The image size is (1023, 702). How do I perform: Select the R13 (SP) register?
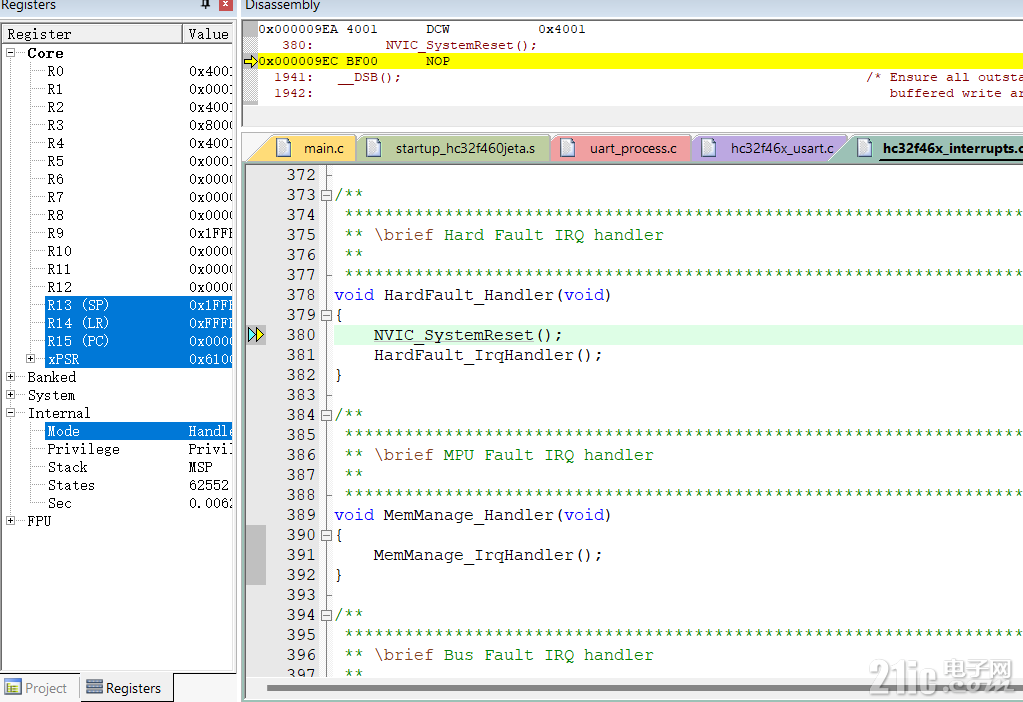(x=138, y=305)
